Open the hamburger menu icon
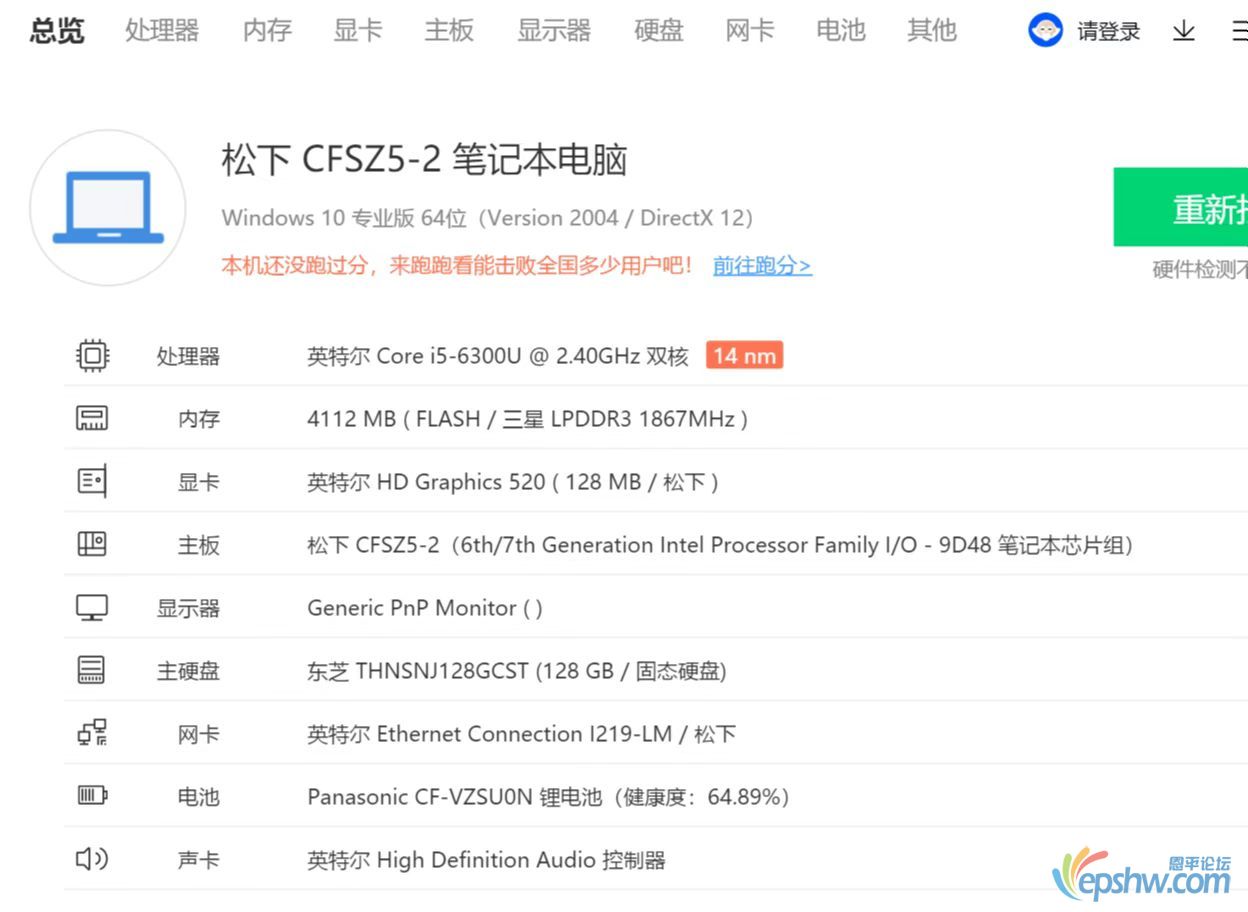 point(1240,31)
